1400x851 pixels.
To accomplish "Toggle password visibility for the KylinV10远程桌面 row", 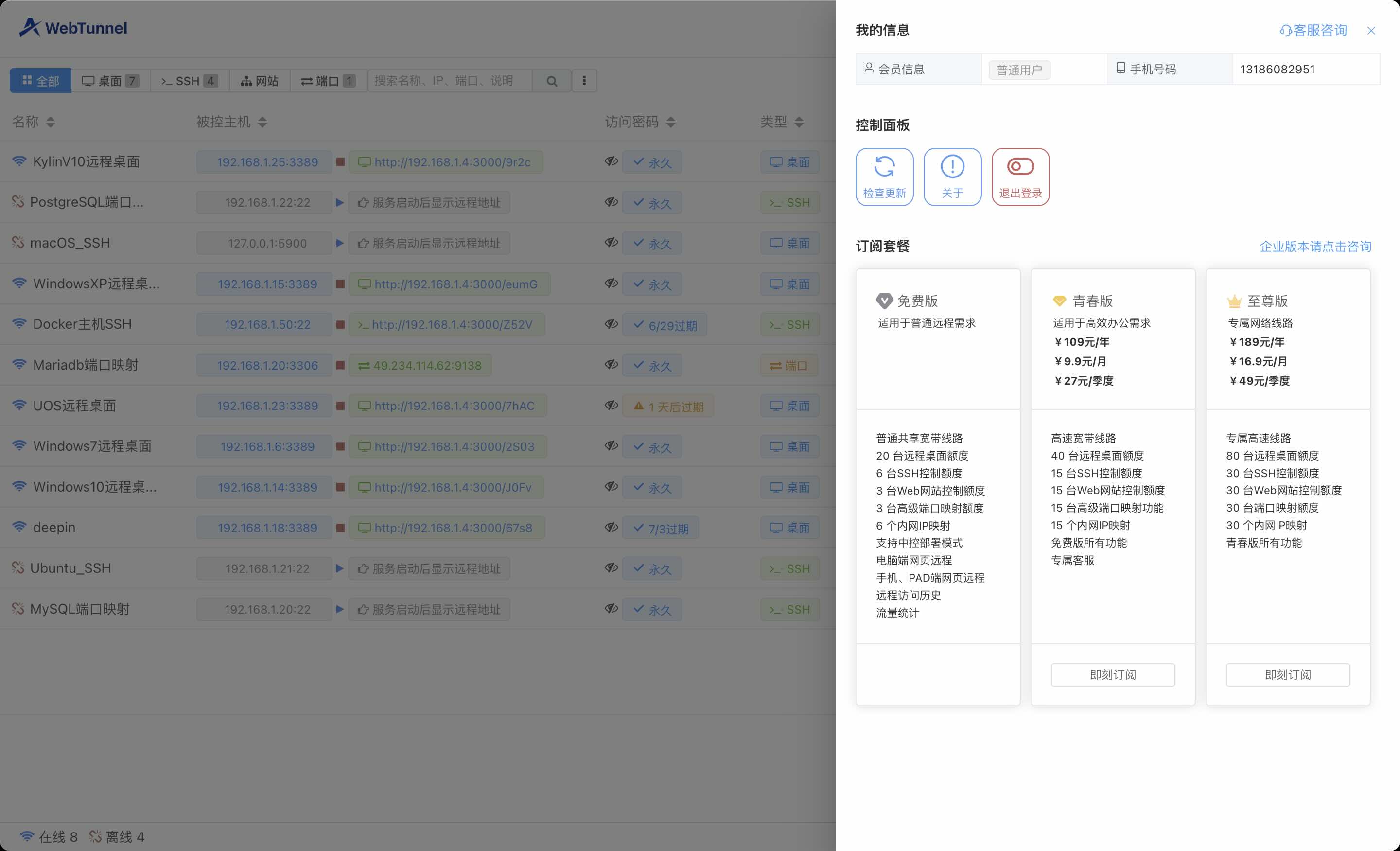I will pyautogui.click(x=612, y=161).
